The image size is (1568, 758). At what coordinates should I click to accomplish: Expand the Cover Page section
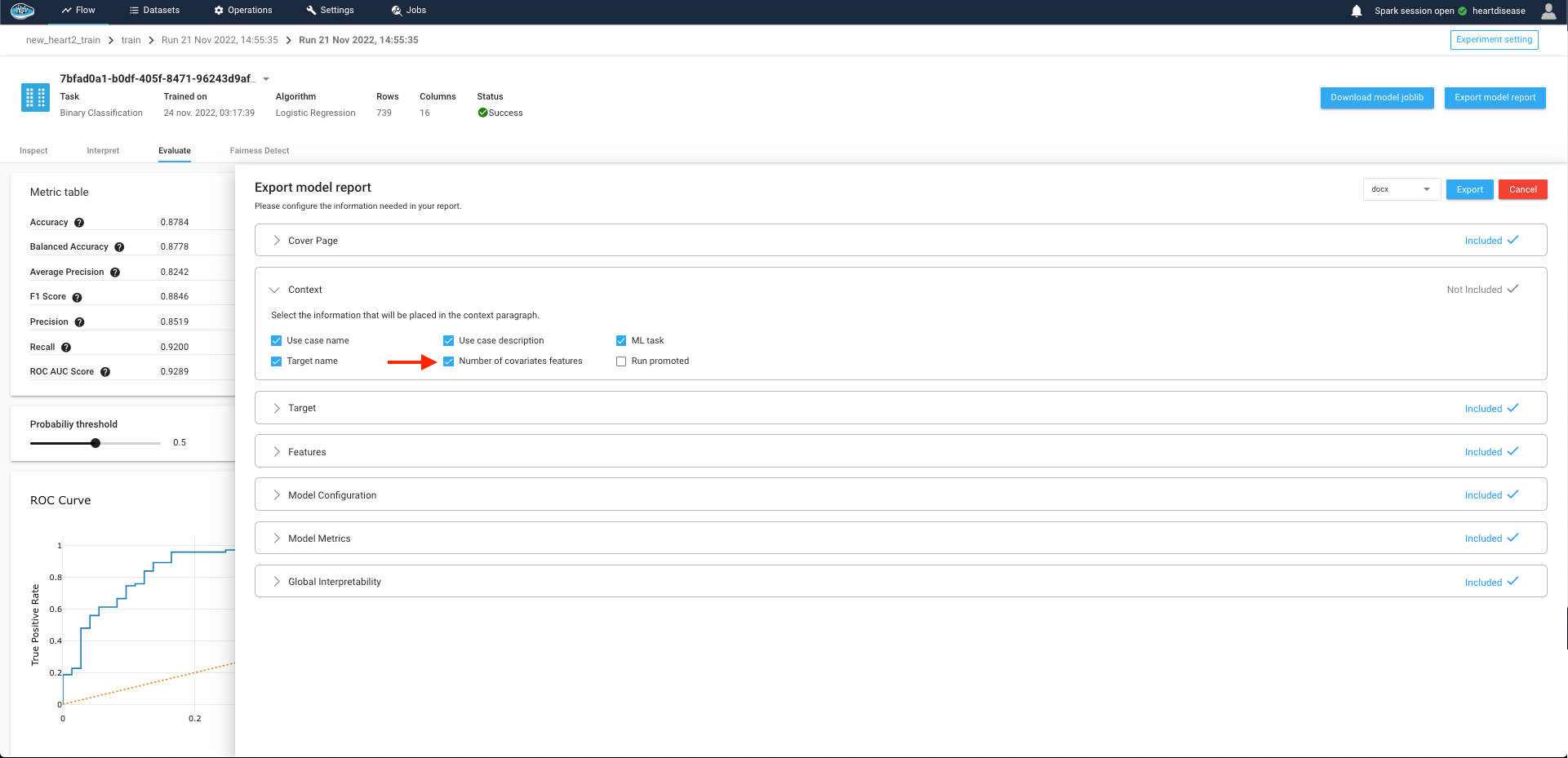277,241
